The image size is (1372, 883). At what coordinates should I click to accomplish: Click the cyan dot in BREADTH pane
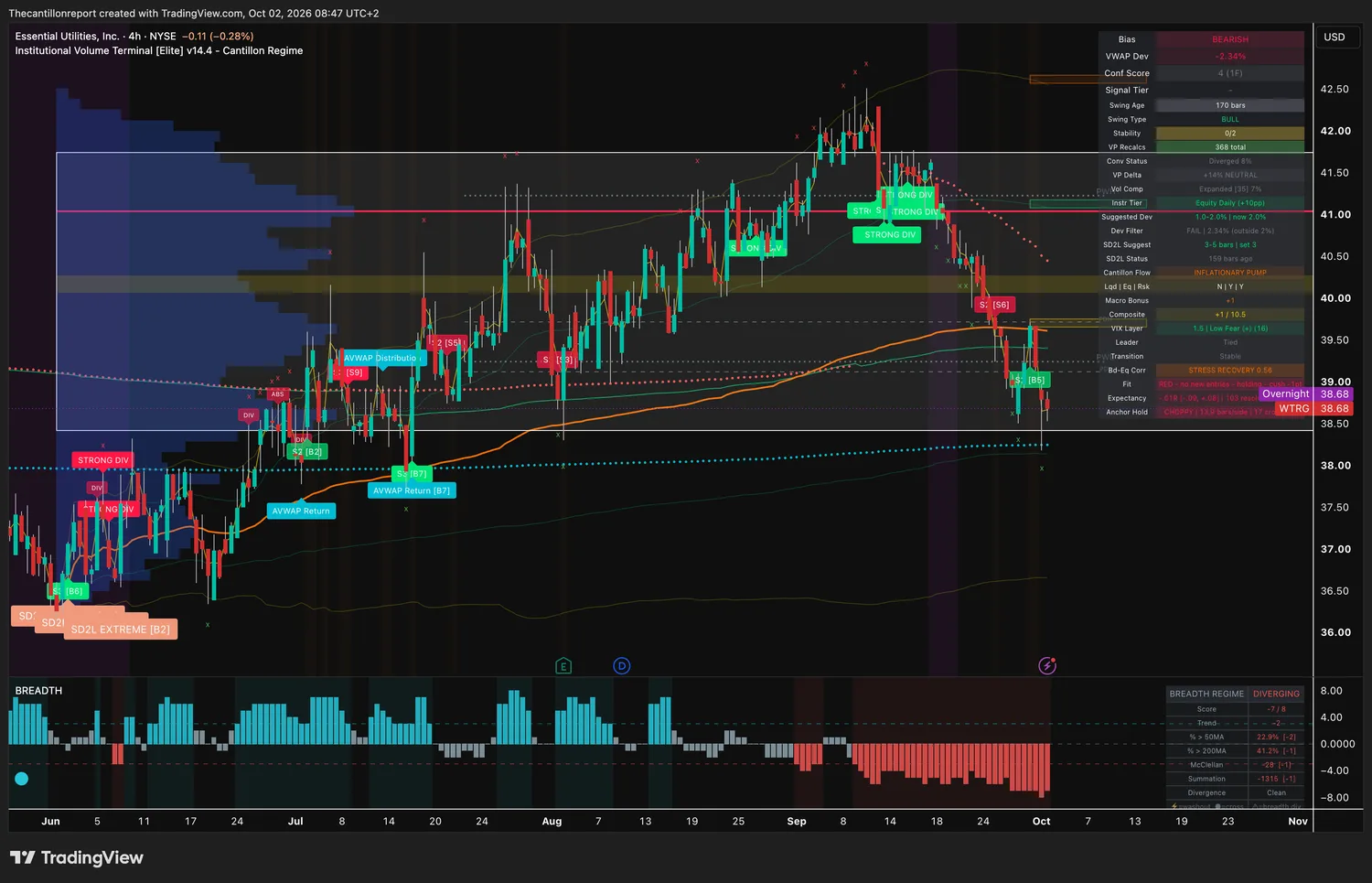22,779
